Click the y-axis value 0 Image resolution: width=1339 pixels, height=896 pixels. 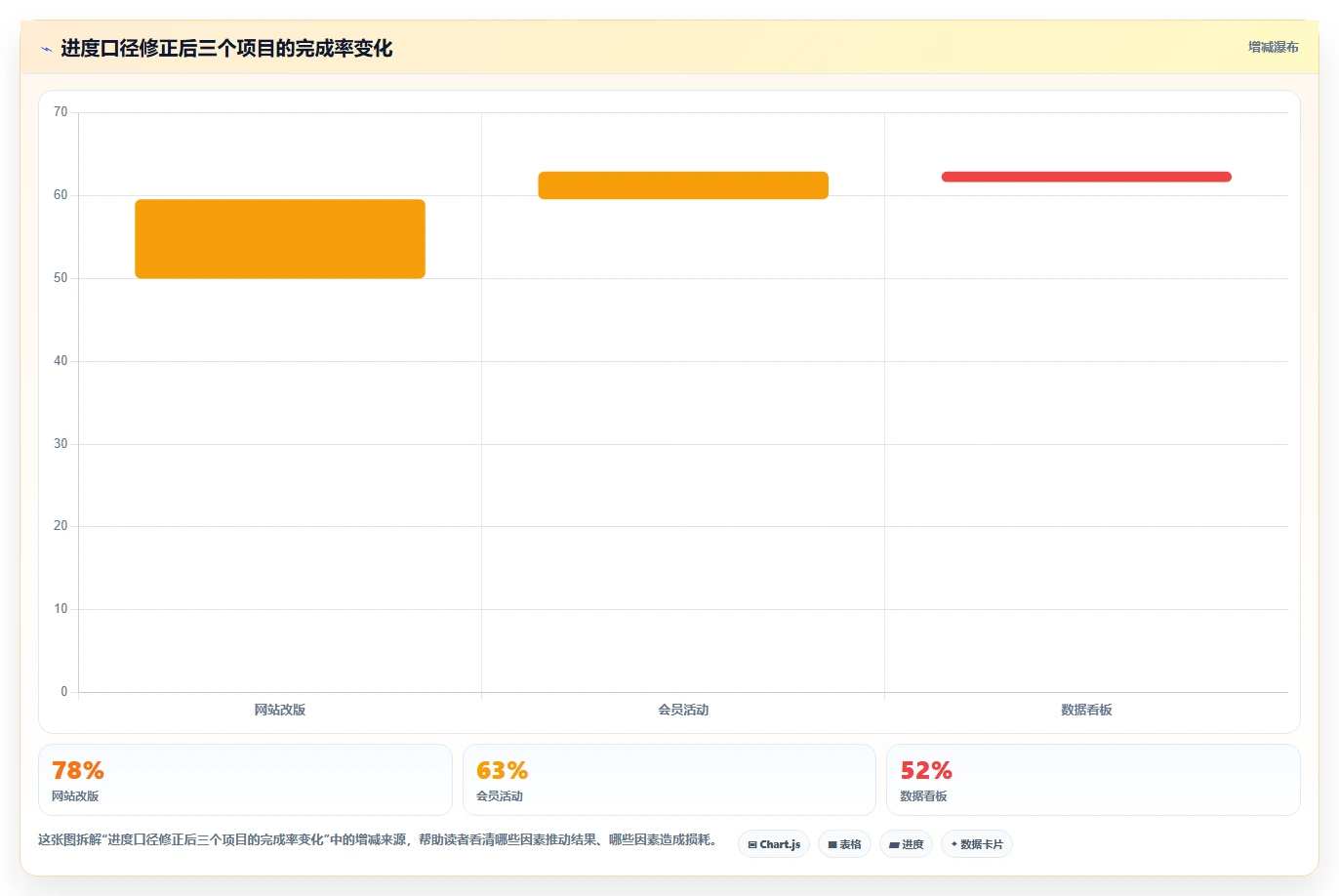pos(64,692)
